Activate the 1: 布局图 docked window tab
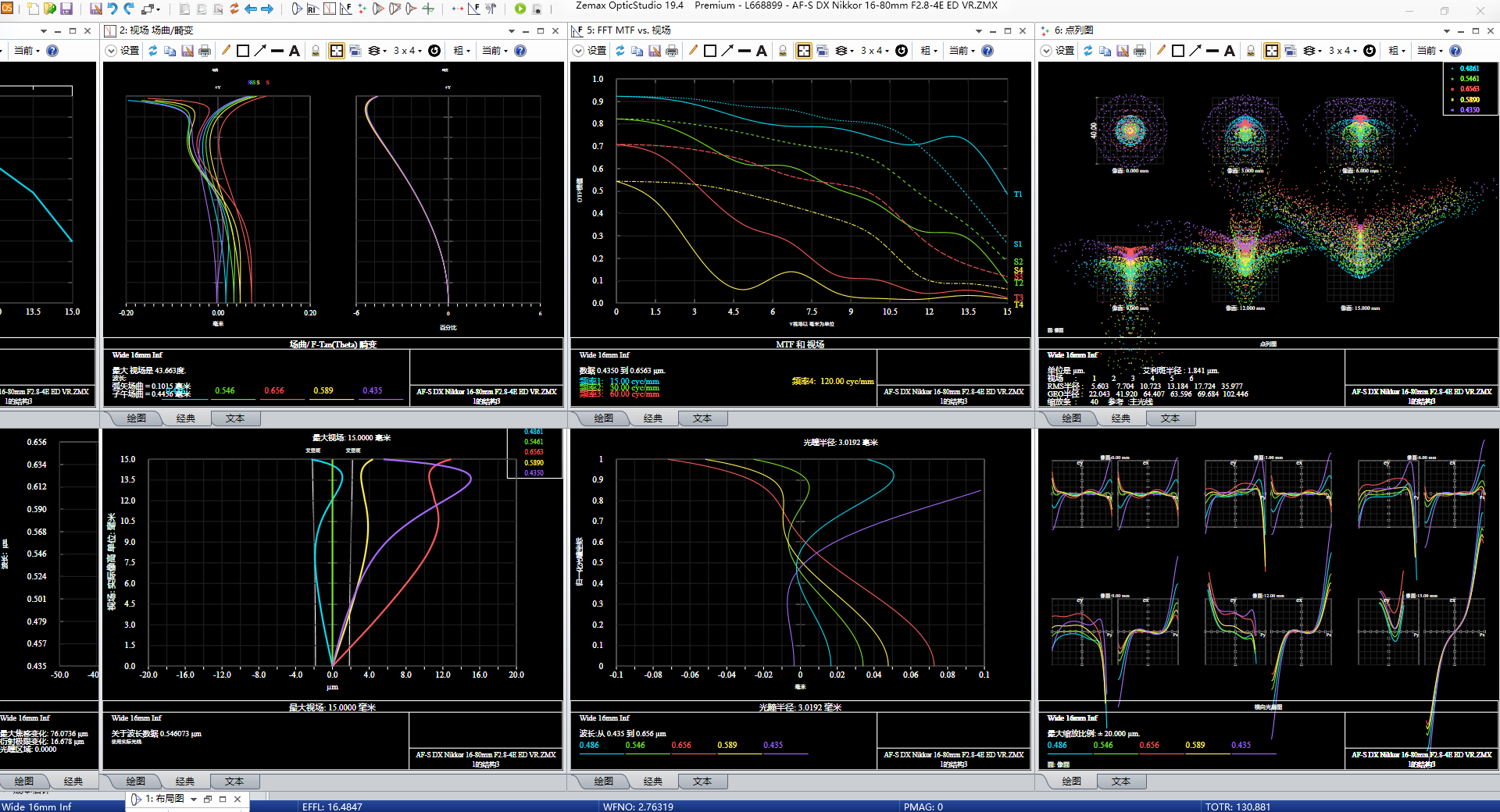 [x=164, y=800]
